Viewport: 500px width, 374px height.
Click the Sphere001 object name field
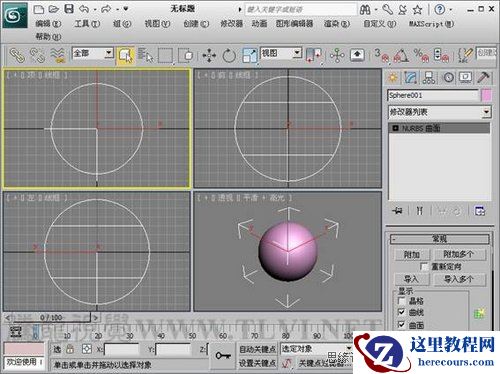point(433,95)
